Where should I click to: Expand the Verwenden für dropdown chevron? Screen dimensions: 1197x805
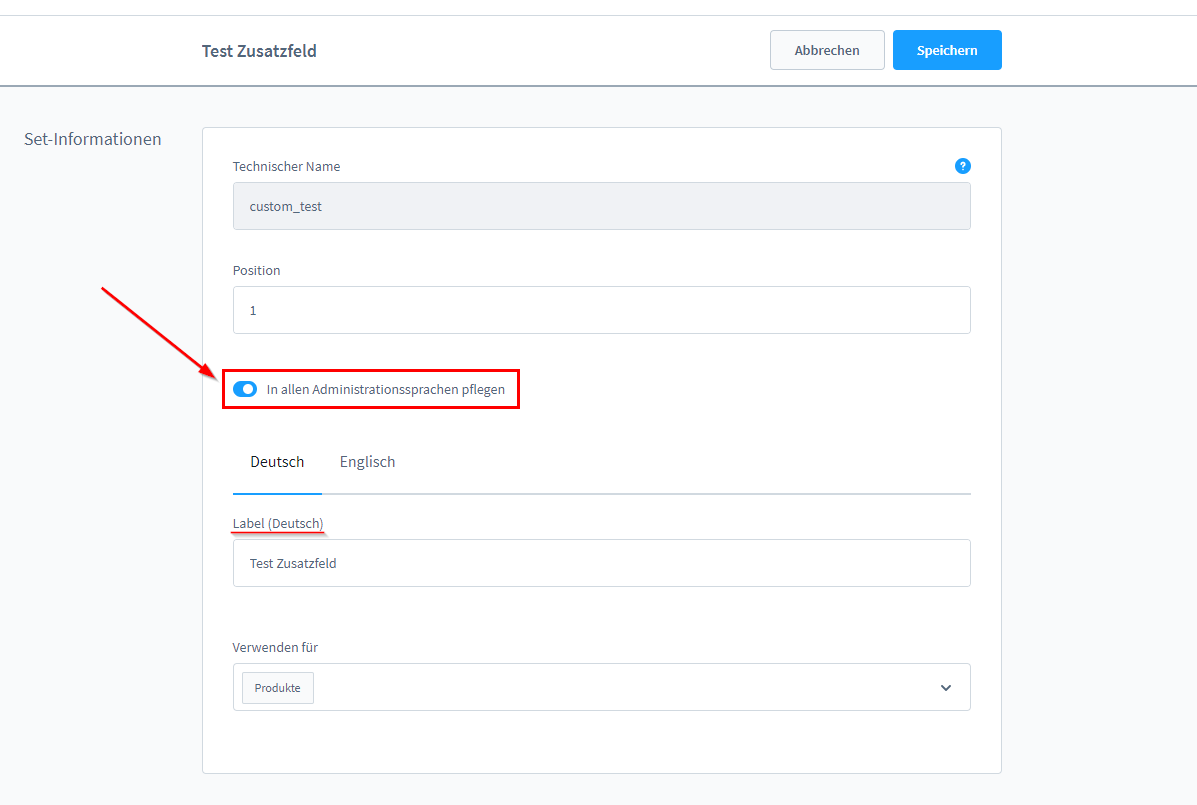point(945,688)
